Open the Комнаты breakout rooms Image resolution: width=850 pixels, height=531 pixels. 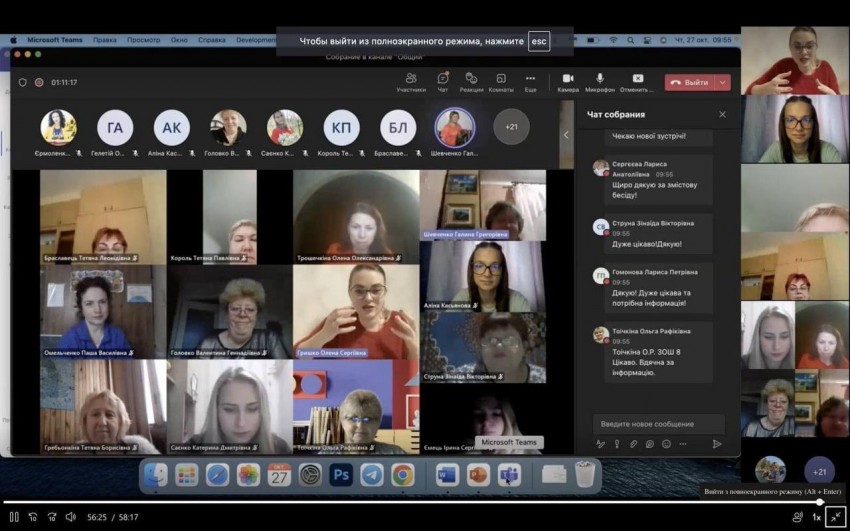click(x=501, y=82)
